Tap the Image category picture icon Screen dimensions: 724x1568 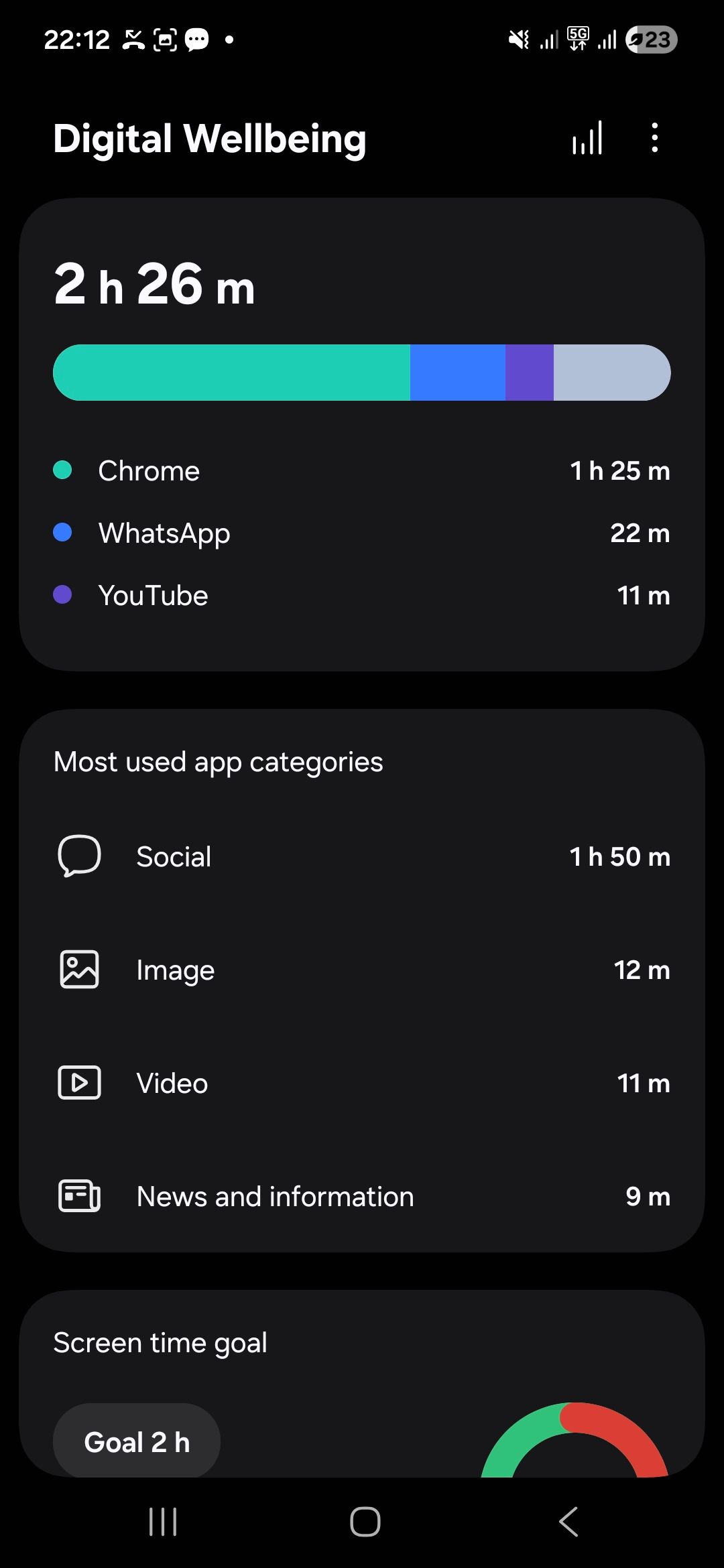[79, 970]
